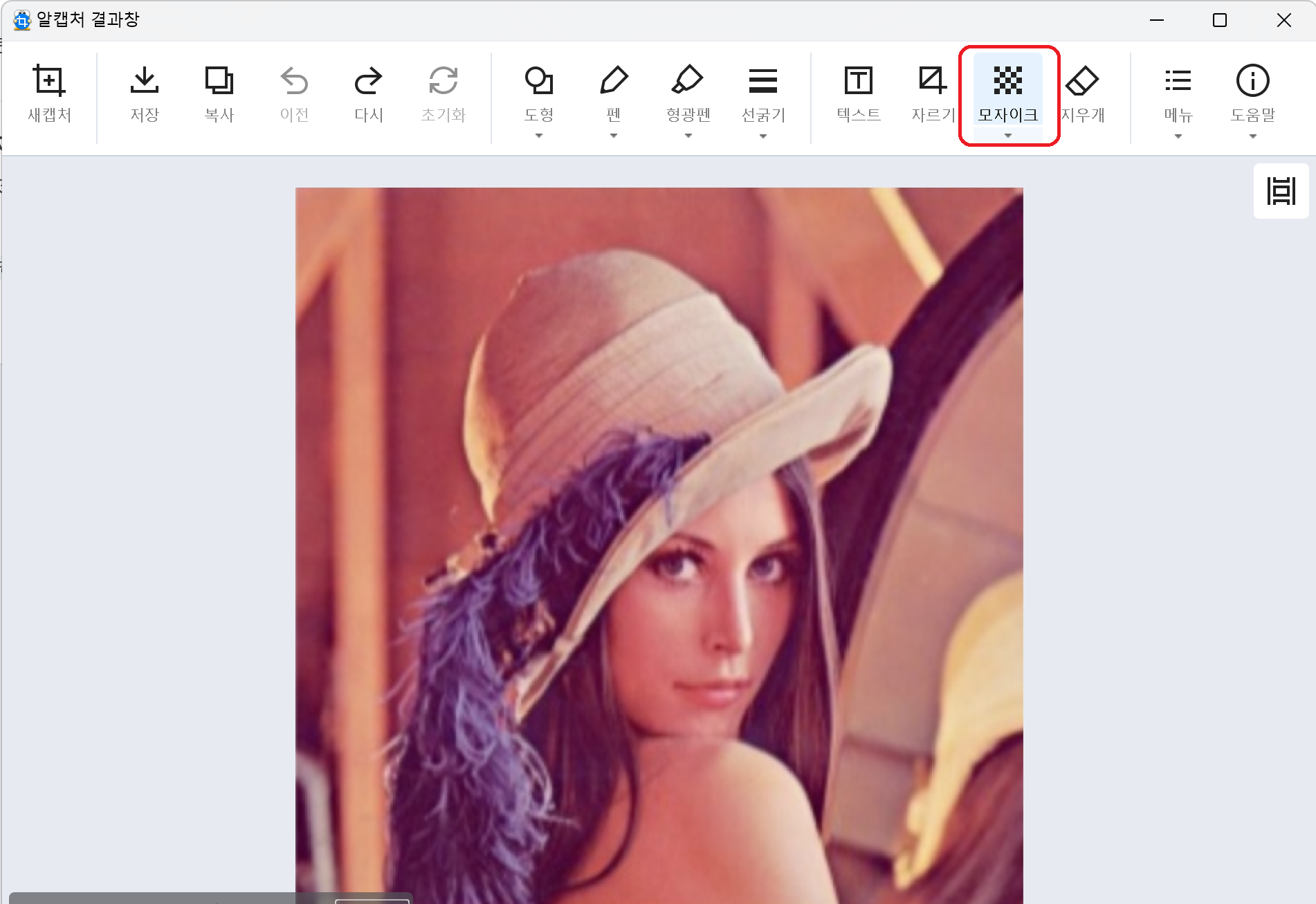Expand the 형광펜 dropdown arrow
The width and height of the screenshot is (1316, 904).
tap(688, 136)
